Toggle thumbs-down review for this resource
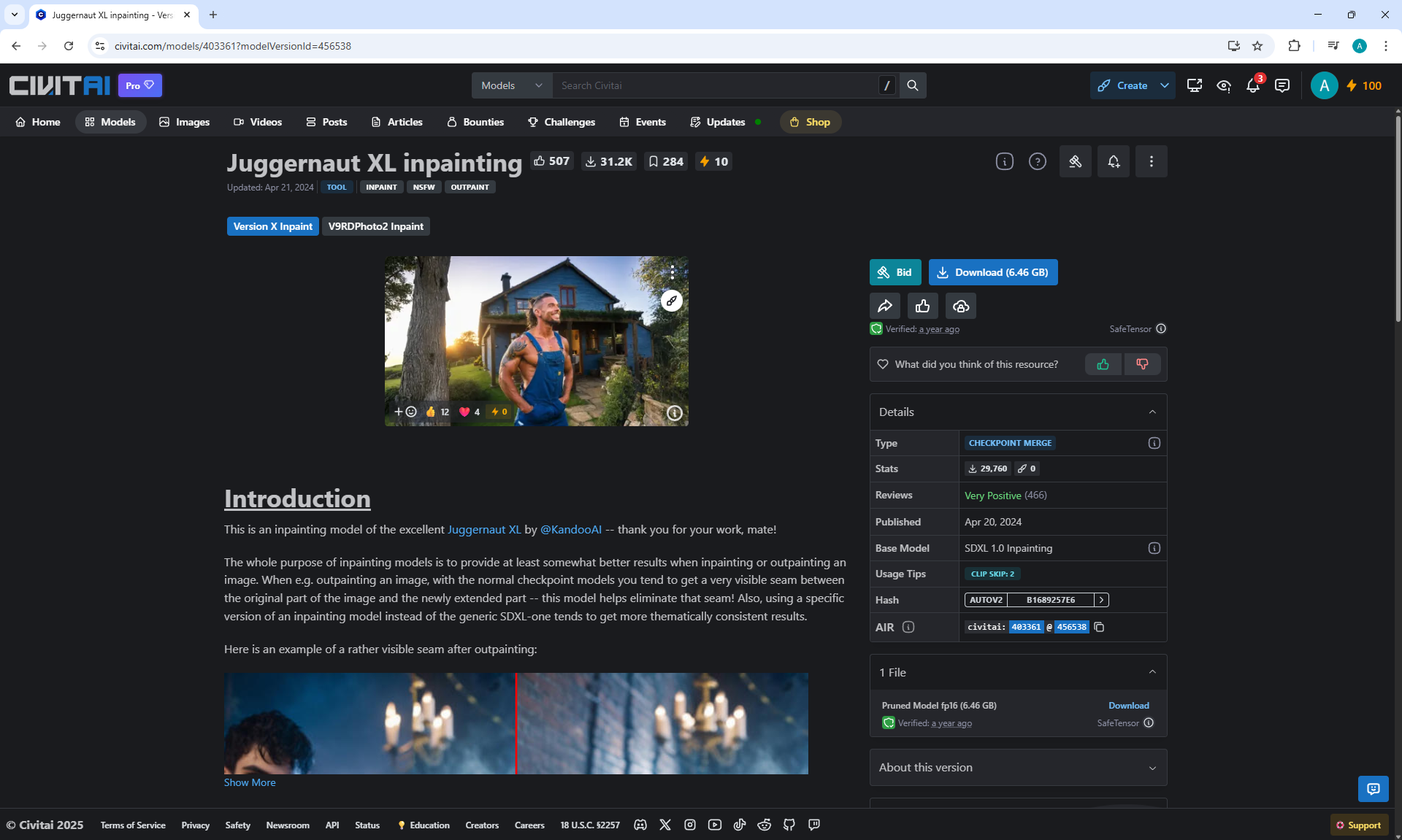This screenshot has height=840, width=1402. pyautogui.click(x=1142, y=364)
